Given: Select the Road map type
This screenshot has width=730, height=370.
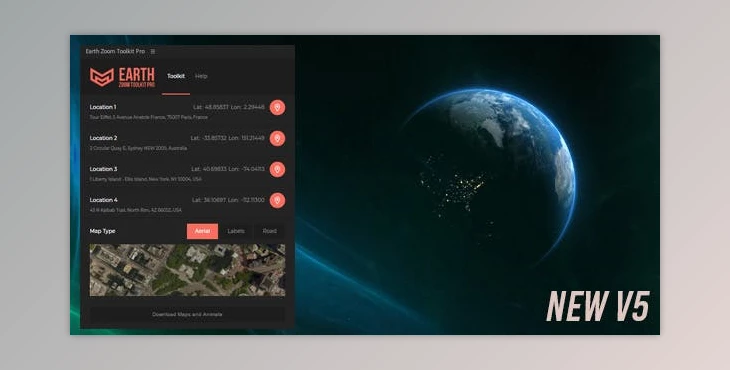Looking at the screenshot, I should pyautogui.click(x=270, y=231).
